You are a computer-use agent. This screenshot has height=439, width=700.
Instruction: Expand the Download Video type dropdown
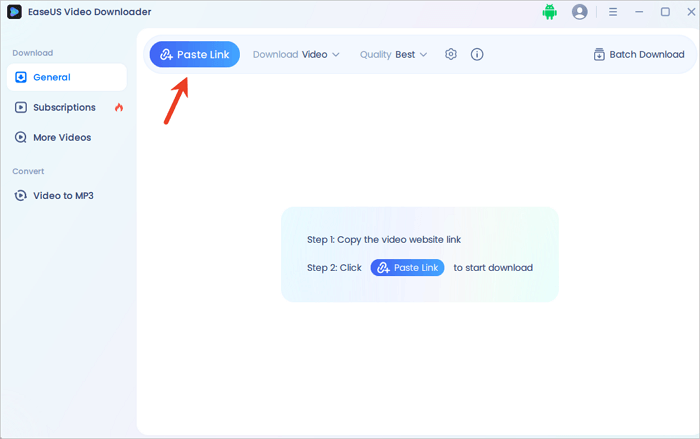(296, 54)
